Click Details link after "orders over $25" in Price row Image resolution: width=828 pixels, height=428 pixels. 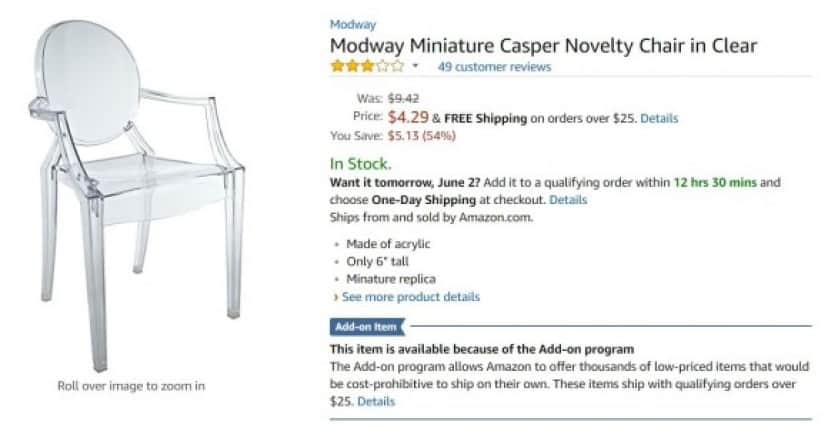point(659,118)
